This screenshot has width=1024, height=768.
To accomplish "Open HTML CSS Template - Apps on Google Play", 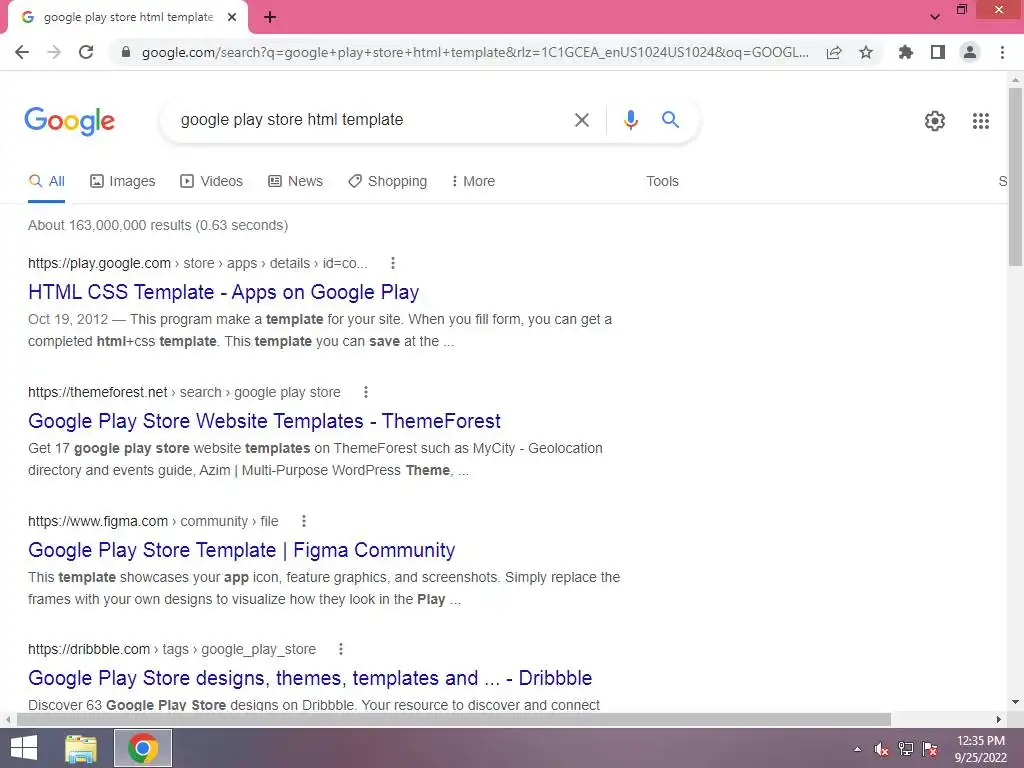I will (x=223, y=292).
